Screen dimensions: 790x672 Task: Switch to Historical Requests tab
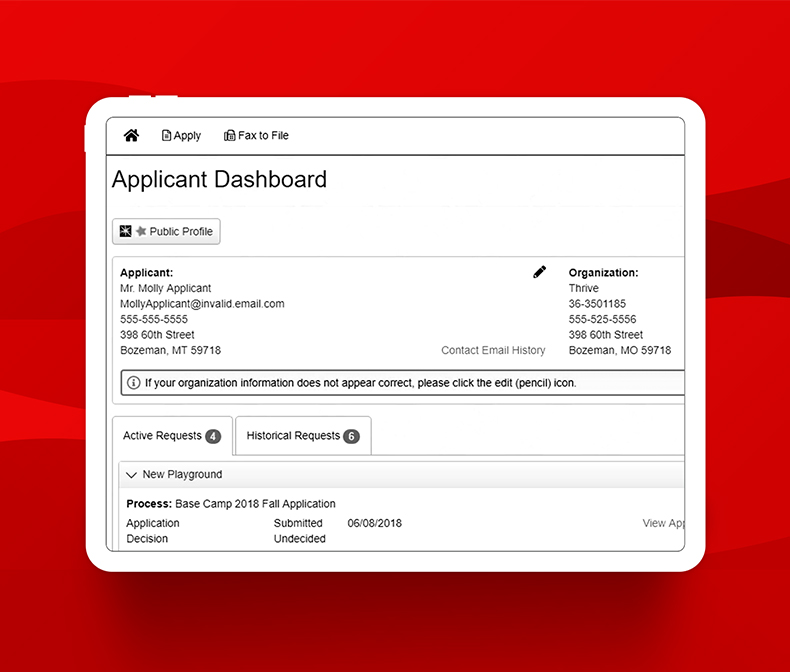pos(293,436)
